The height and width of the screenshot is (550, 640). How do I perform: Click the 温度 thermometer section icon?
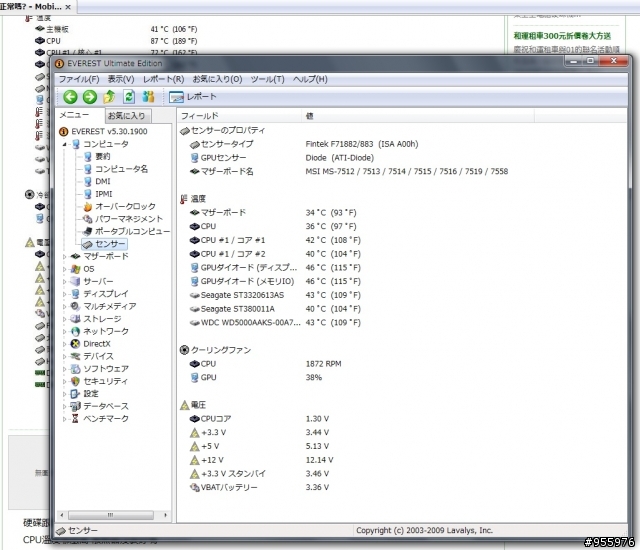click(x=184, y=199)
